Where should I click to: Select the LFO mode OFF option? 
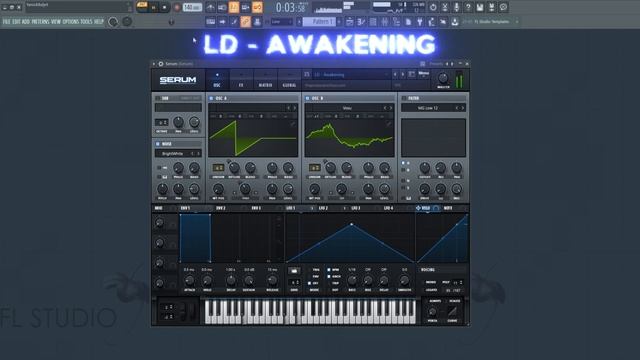(310, 283)
